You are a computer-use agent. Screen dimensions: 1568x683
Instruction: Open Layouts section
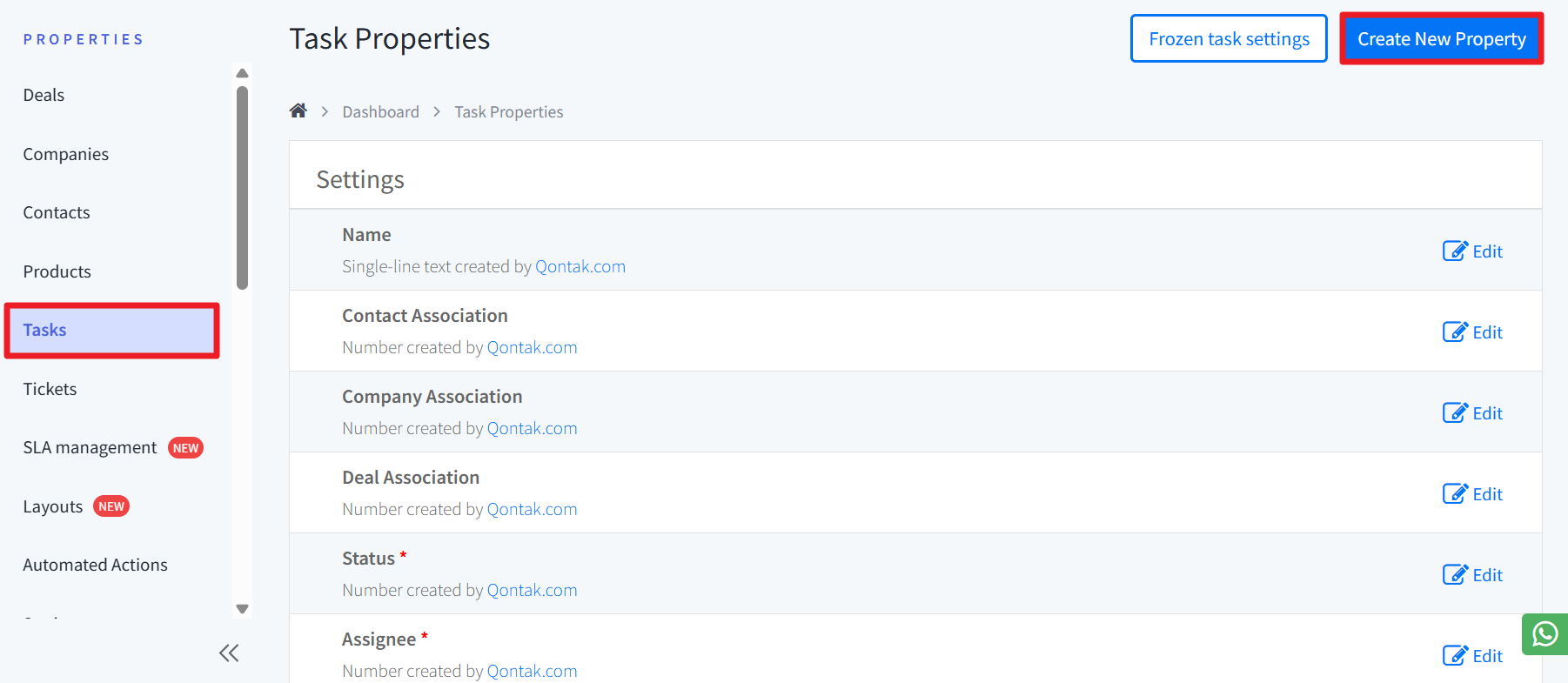click(x=53, y=507)
